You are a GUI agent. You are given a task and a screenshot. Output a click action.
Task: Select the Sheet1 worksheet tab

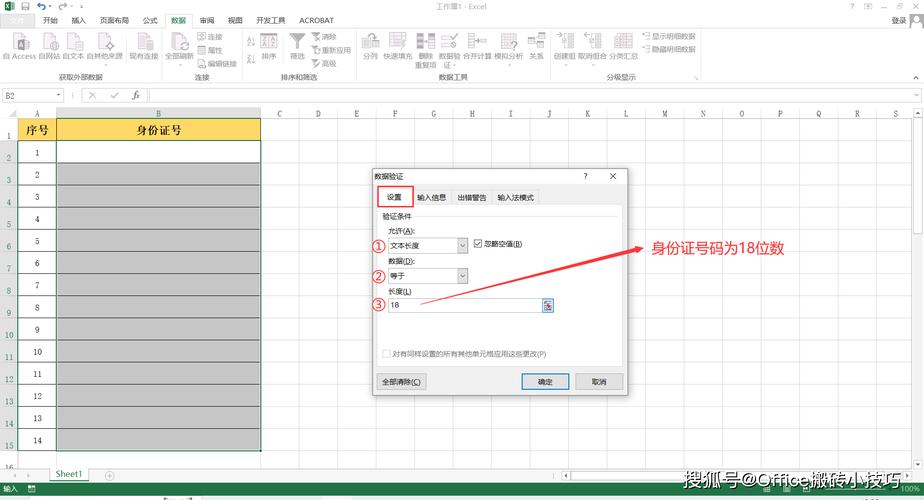[x=69, y=474]
